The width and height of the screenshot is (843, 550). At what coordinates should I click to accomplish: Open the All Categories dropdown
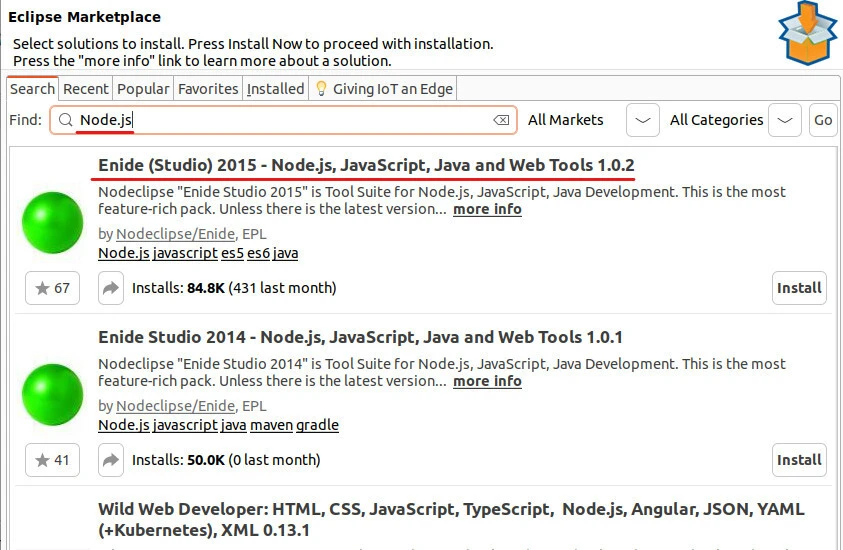[x=786, y=120]
